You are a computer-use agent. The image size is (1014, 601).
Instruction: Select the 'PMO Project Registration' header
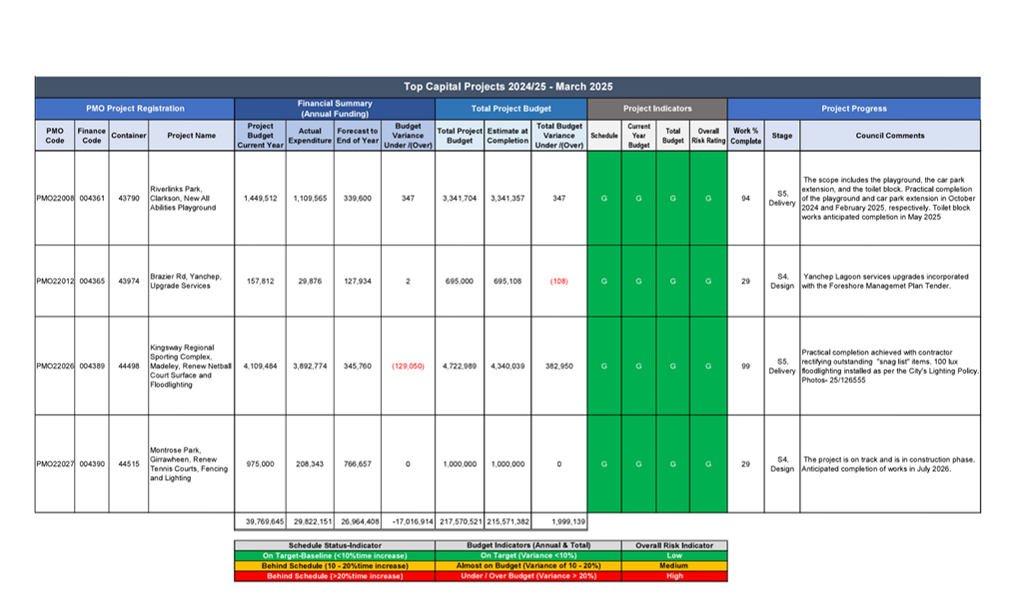click(x=135, y=109)
